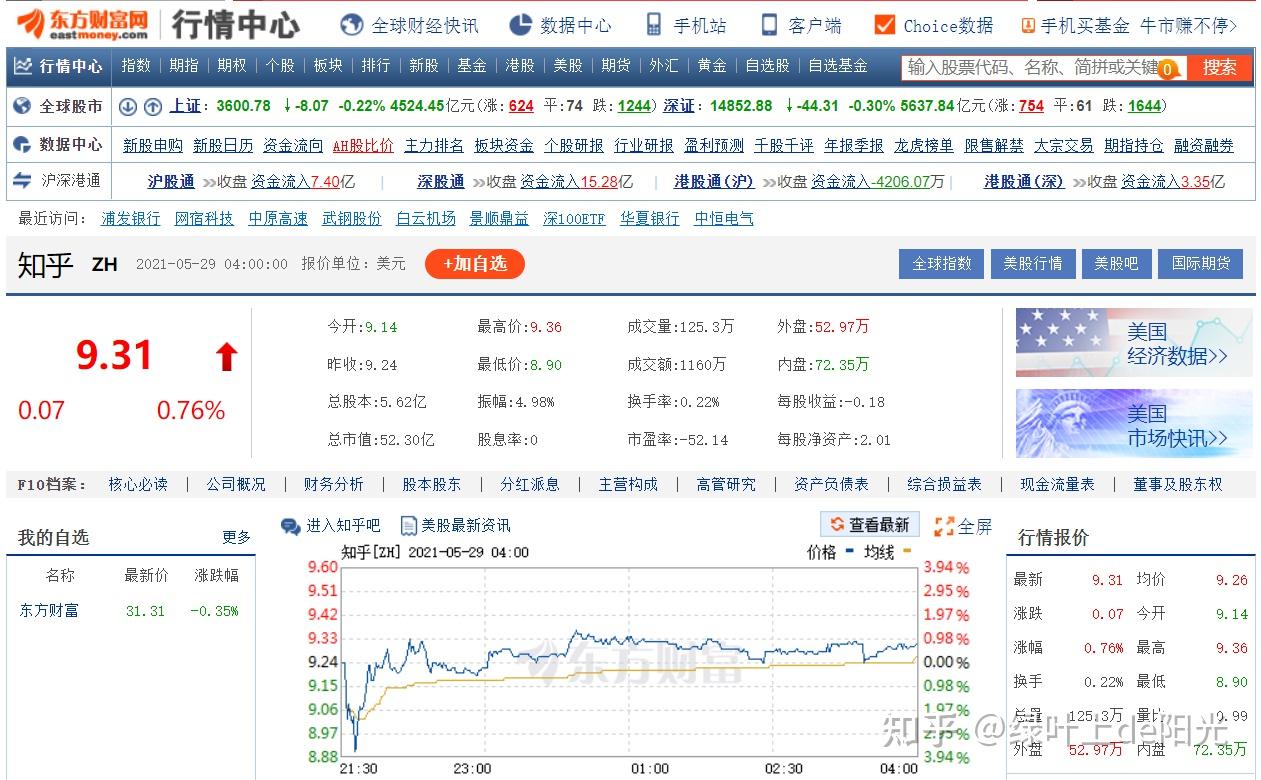Click the blue 价格 legend marker

849,551
